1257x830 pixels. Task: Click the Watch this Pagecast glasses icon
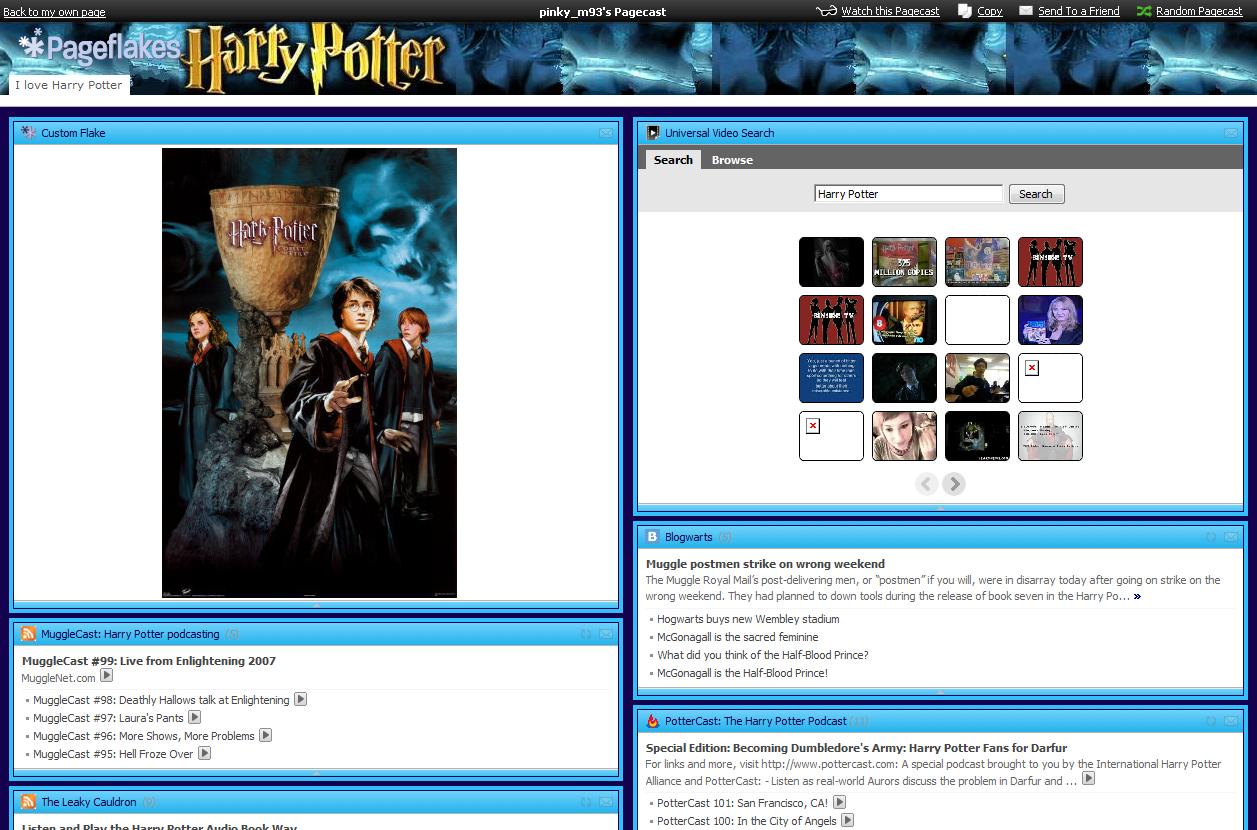(x=826, y=11)
